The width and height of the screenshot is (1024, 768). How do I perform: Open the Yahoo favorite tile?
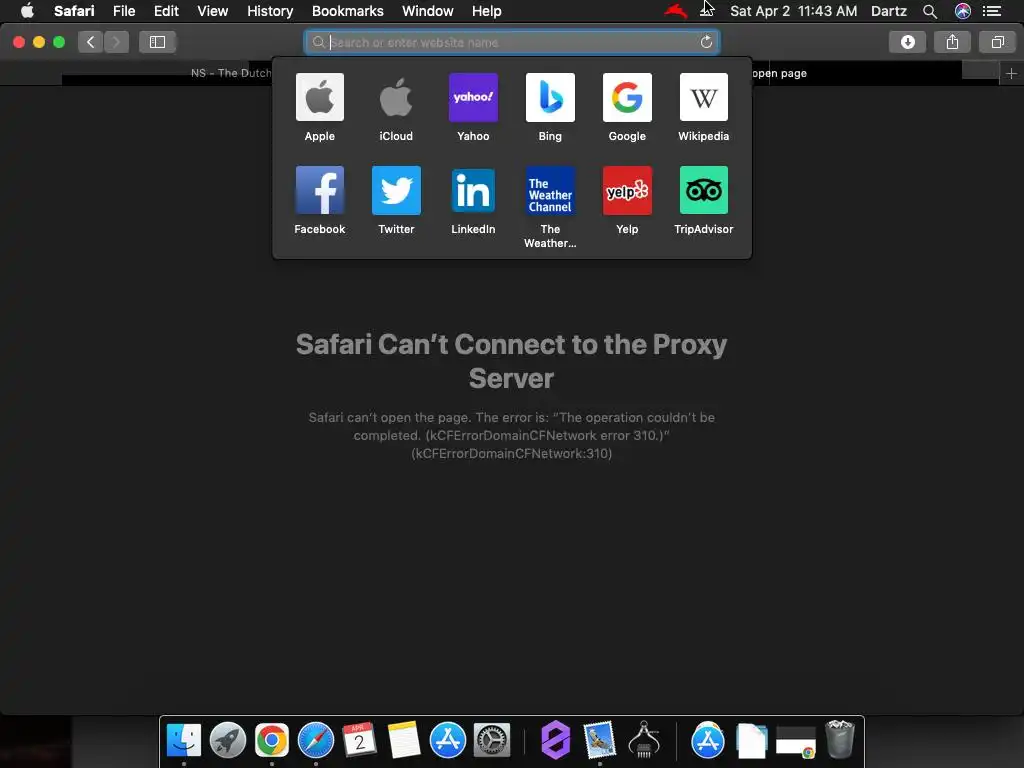click(473, 97)
